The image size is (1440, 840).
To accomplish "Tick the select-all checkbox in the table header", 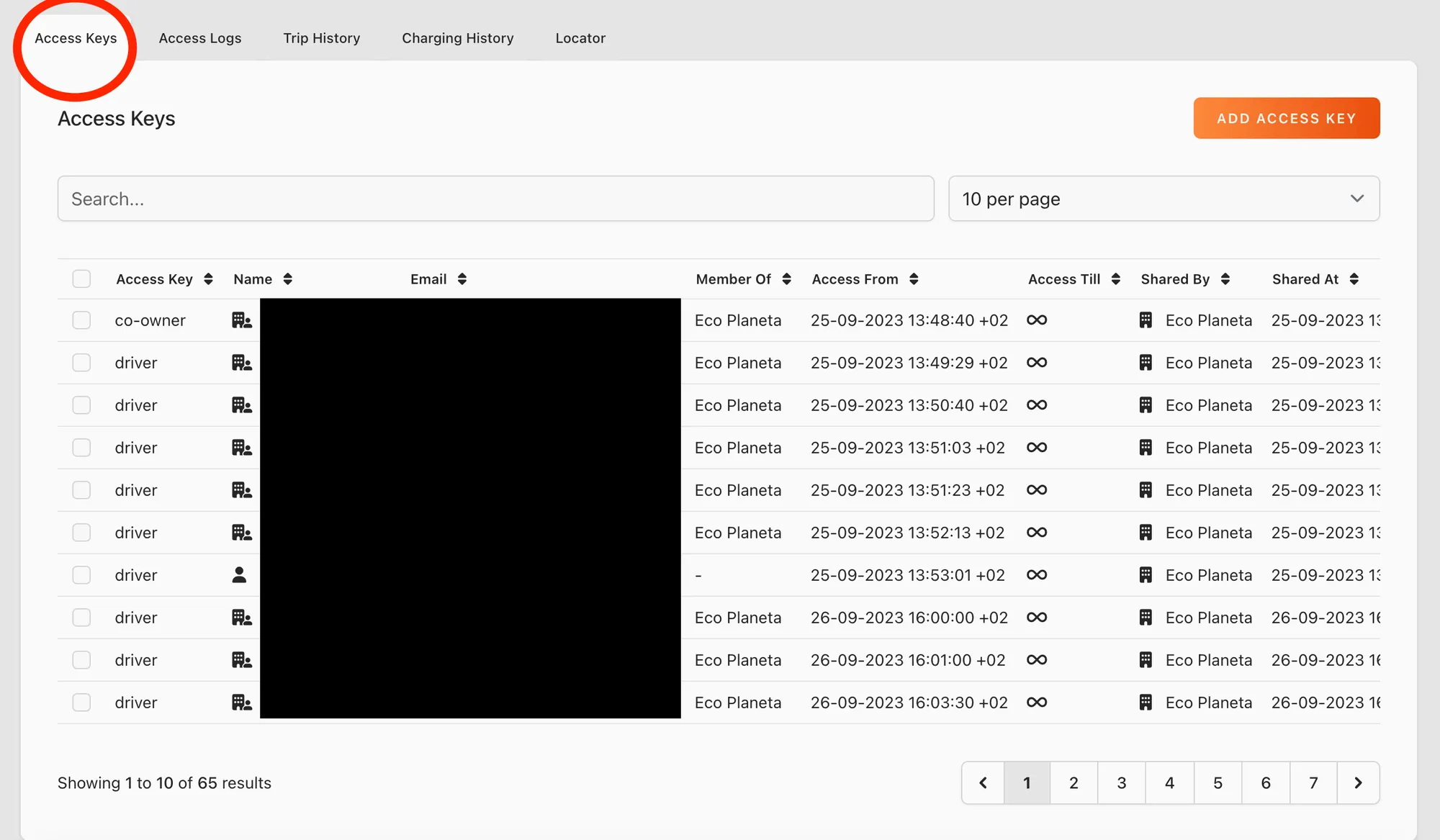I will pyautogui.click(x=81, y=279).
